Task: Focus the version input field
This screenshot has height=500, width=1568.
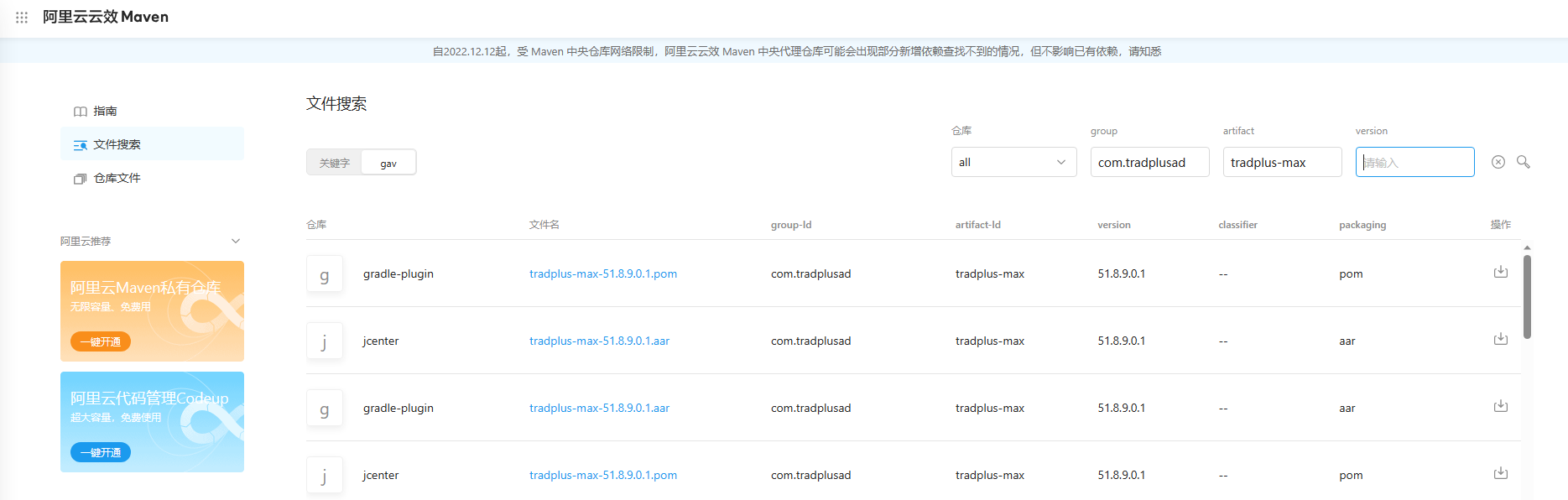Action: 1414,162
